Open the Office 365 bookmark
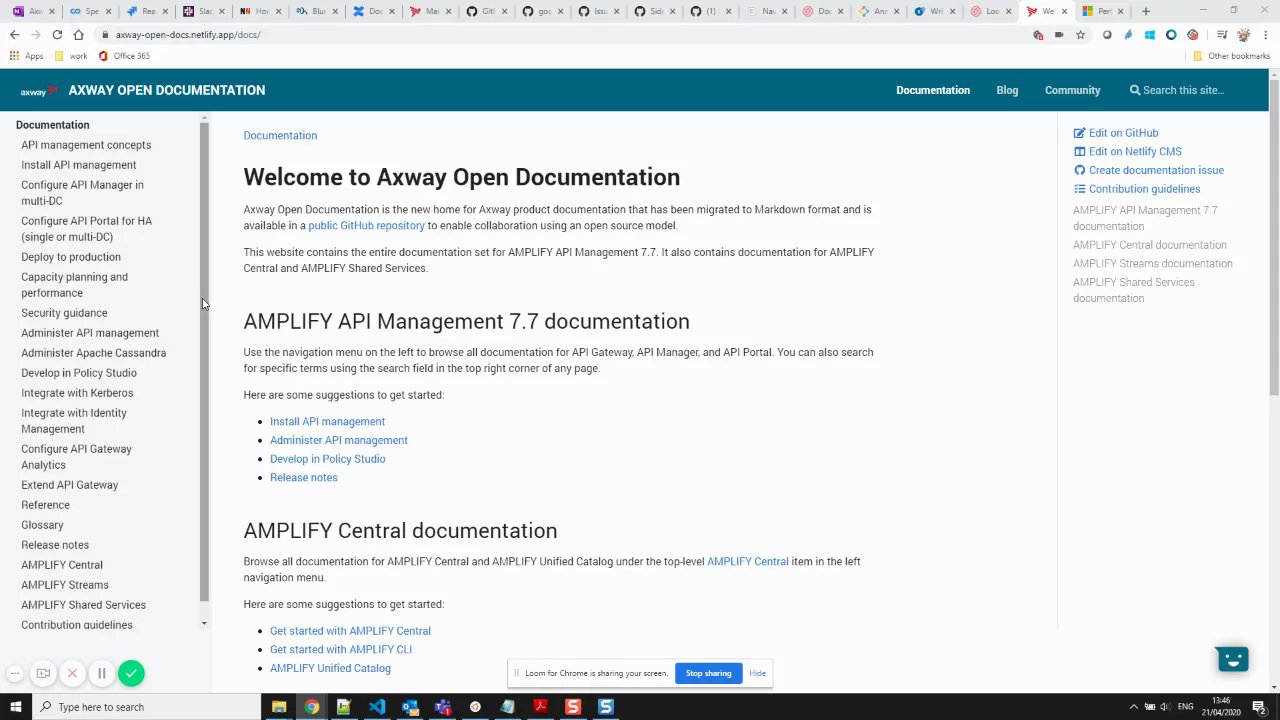 point(124,56)
